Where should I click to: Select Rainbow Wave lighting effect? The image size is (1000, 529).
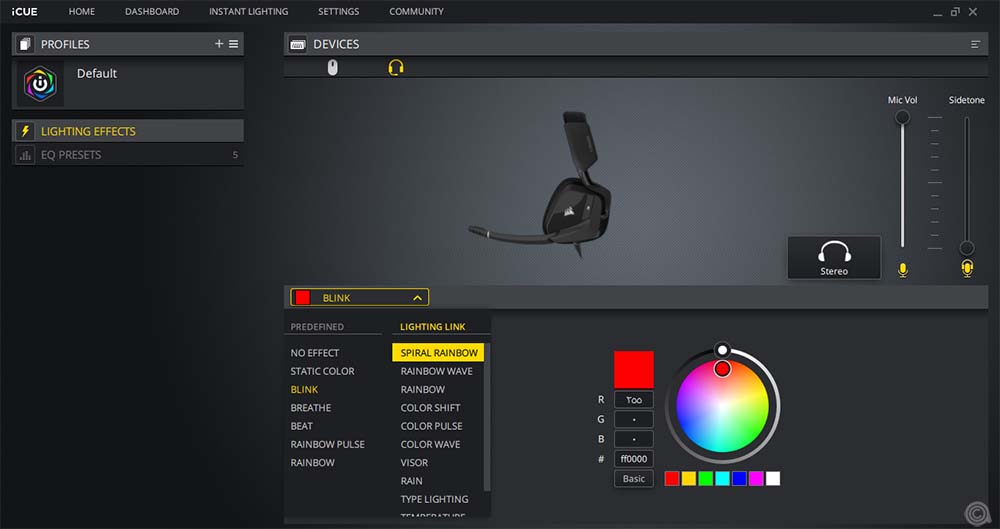click(x=436, y=371)
